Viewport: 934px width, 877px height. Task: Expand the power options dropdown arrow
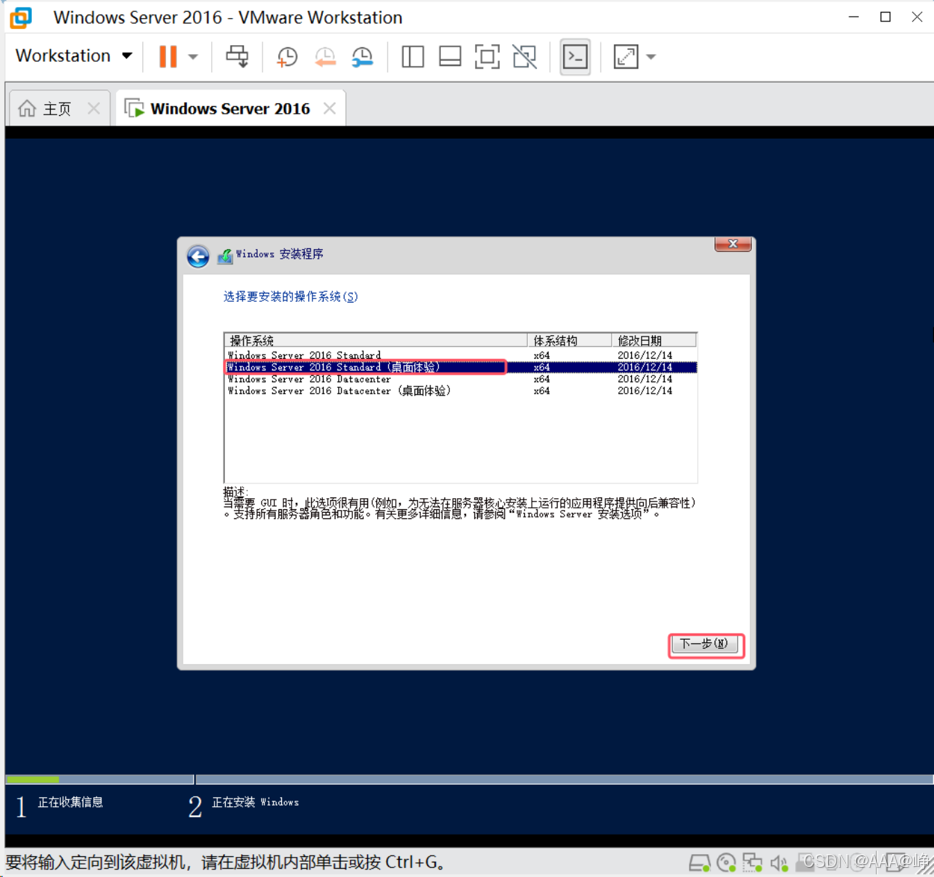coord(193,57)
